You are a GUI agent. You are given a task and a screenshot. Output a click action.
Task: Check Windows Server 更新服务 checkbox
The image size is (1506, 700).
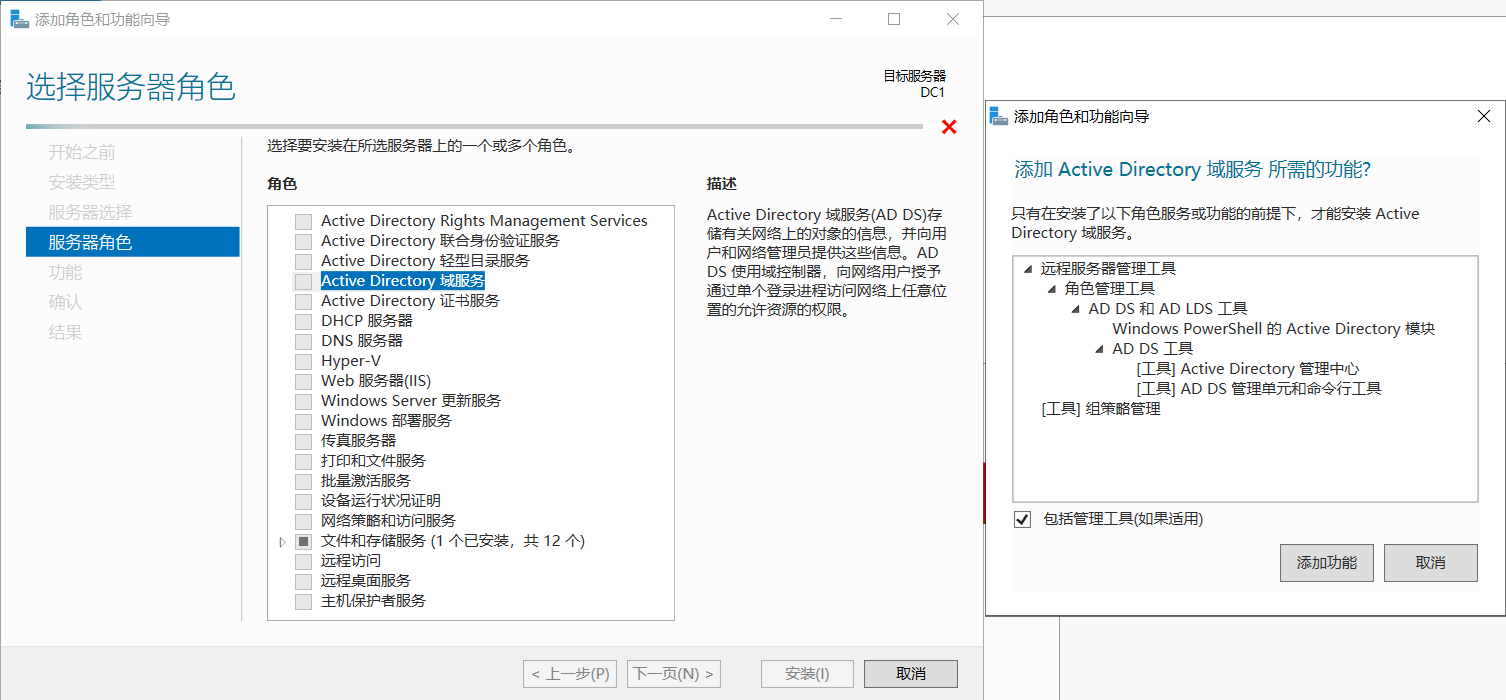(303, 401)
